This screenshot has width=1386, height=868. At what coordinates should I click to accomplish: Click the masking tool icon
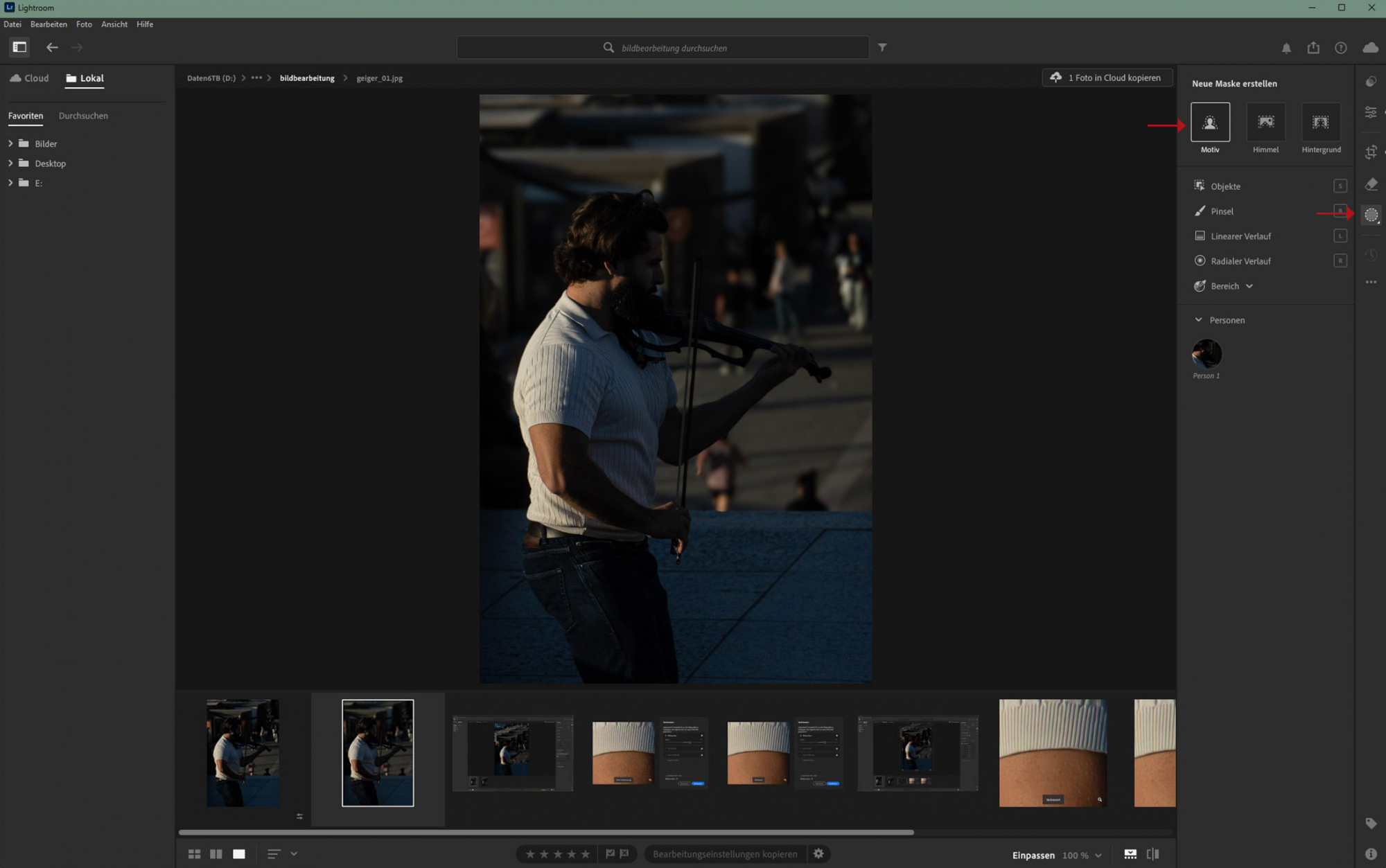point(1371,215)
